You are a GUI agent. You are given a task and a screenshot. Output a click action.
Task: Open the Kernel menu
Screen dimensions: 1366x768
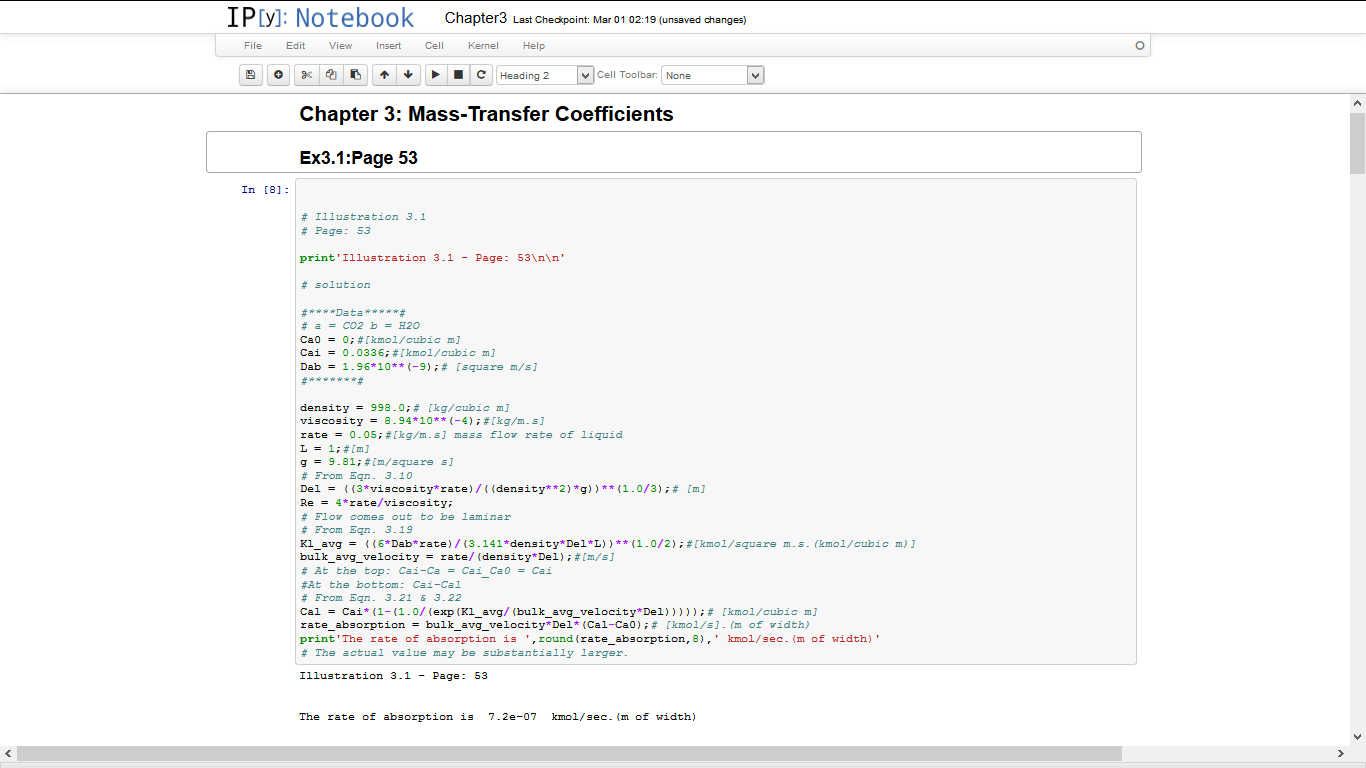point(483,46)
